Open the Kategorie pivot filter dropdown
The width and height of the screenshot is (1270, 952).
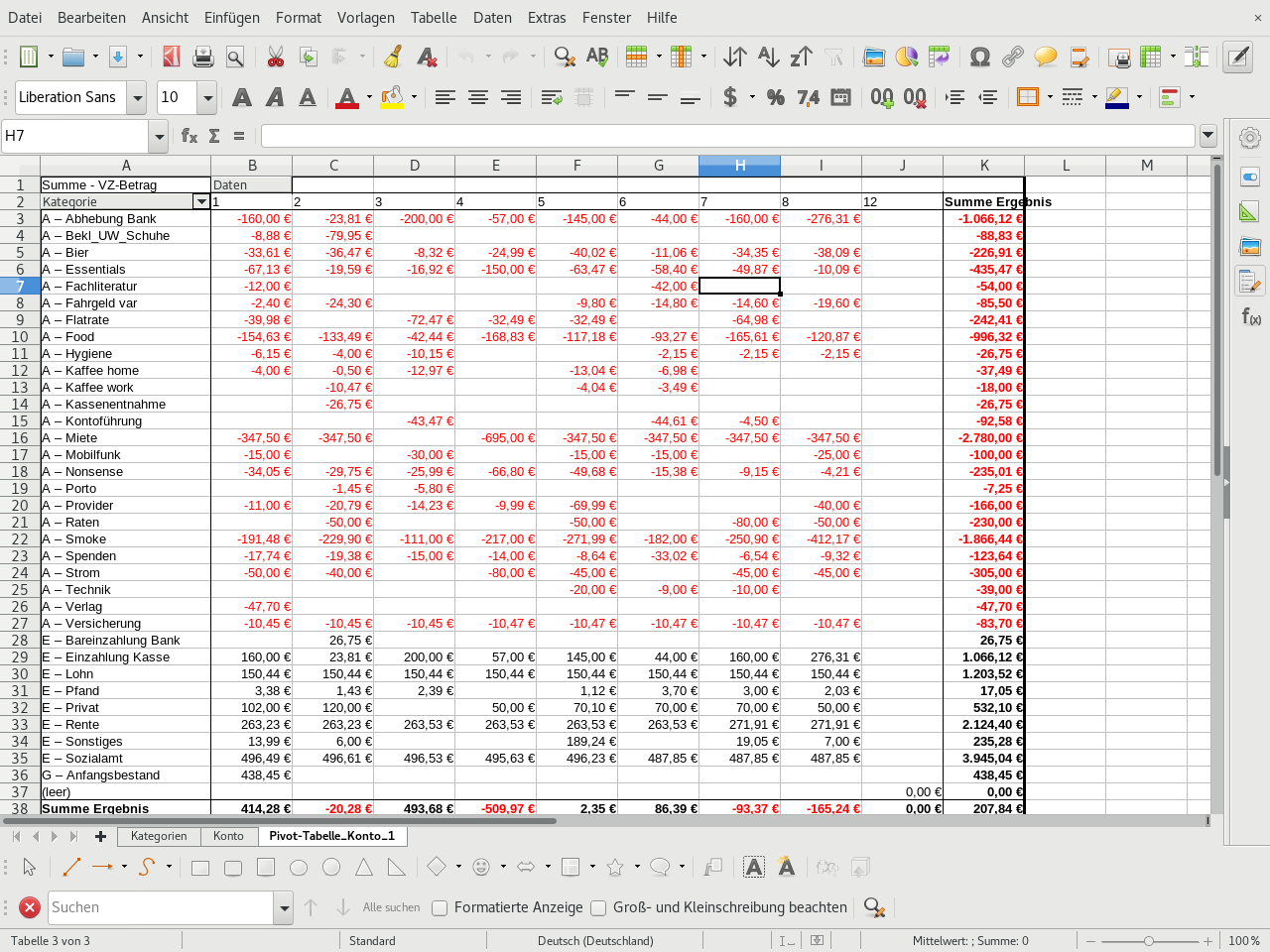point(201,202)
